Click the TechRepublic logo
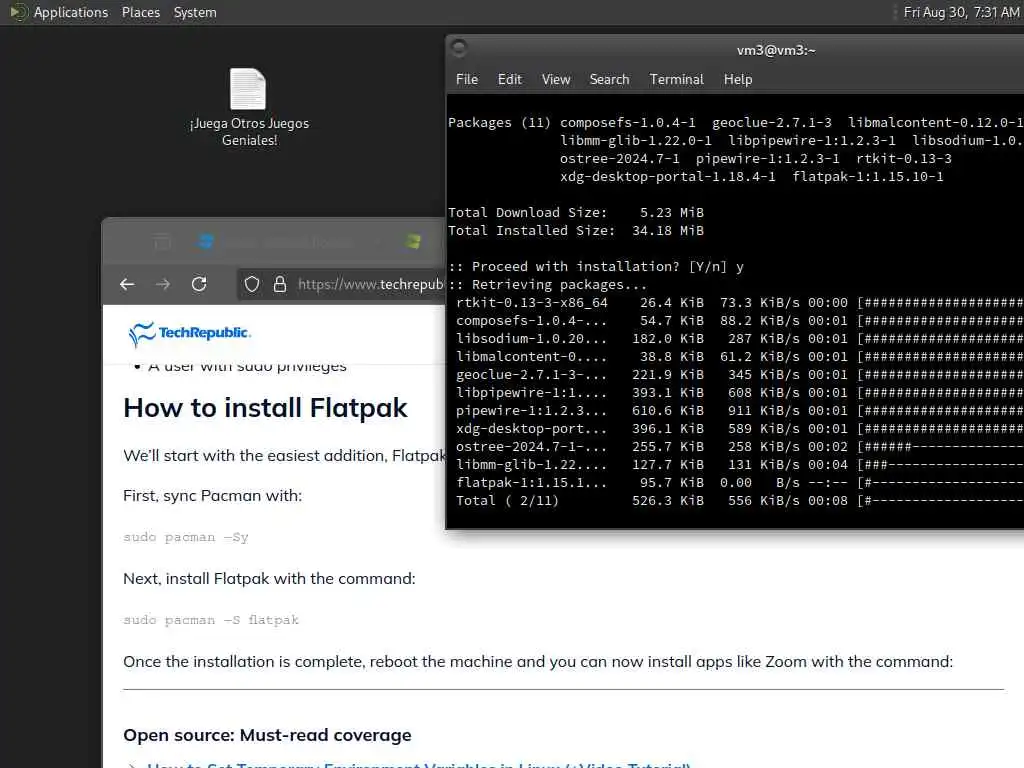 189,334
